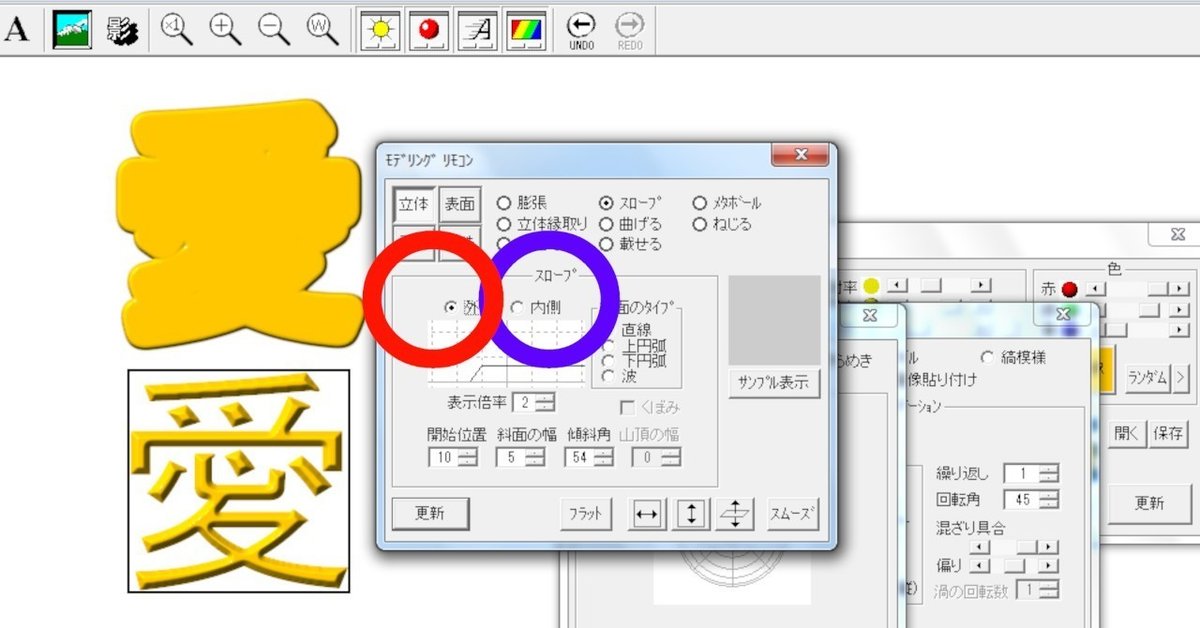
Task: Click the 更新 update button in the dialog
Action: click(x=431, y=512)
